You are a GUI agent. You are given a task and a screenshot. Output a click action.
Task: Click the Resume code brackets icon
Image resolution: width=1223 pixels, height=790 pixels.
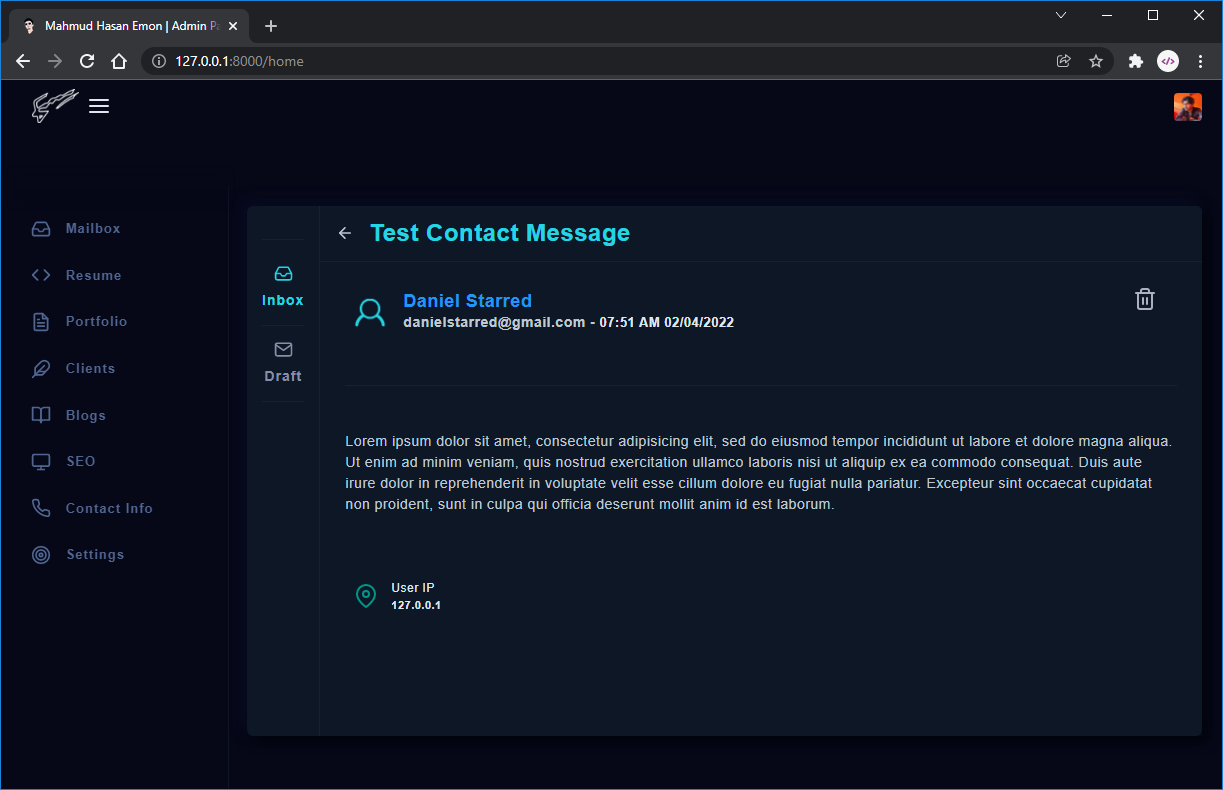pyautogui.click(x=41, y=275)
